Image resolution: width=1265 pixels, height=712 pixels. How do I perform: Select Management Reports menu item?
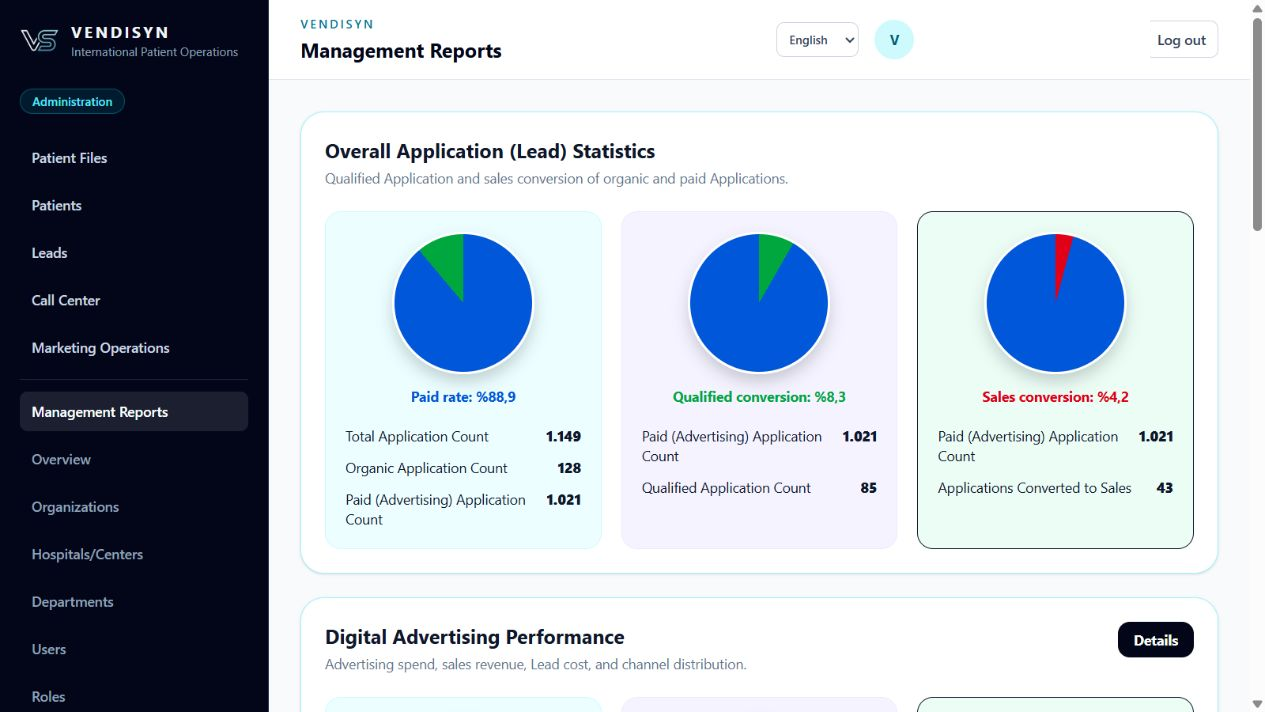(x=134, y=411)
